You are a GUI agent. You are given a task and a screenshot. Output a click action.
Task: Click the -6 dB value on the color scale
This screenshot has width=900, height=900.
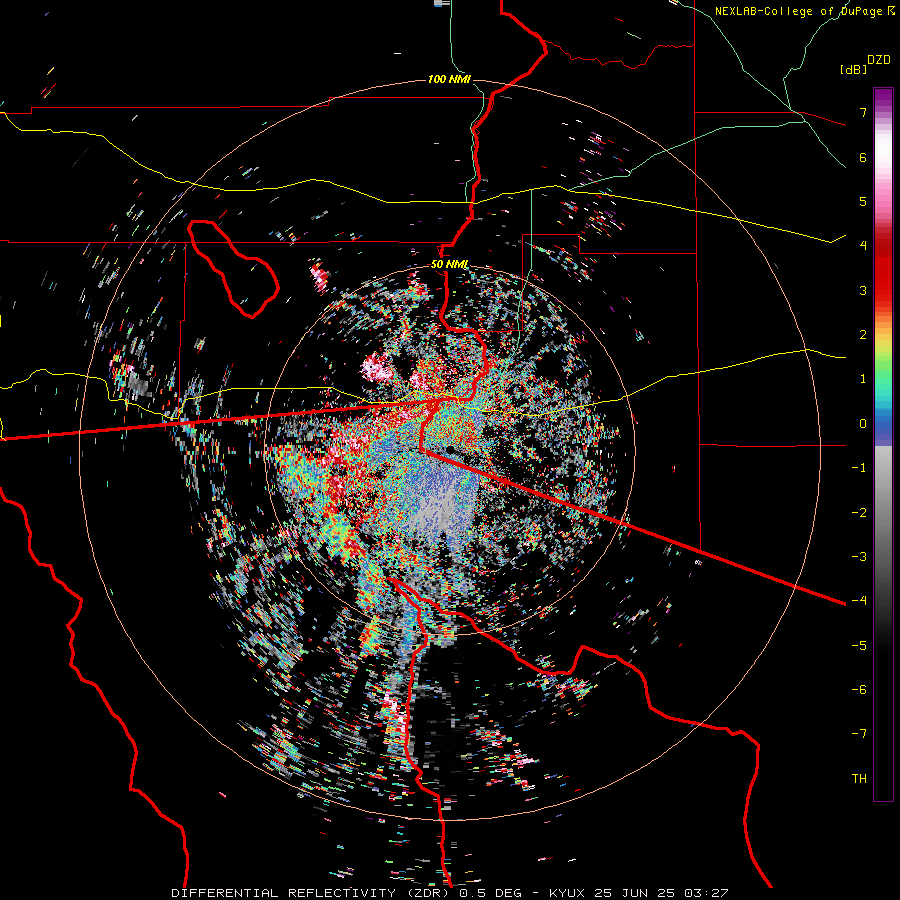click(859, 689)
